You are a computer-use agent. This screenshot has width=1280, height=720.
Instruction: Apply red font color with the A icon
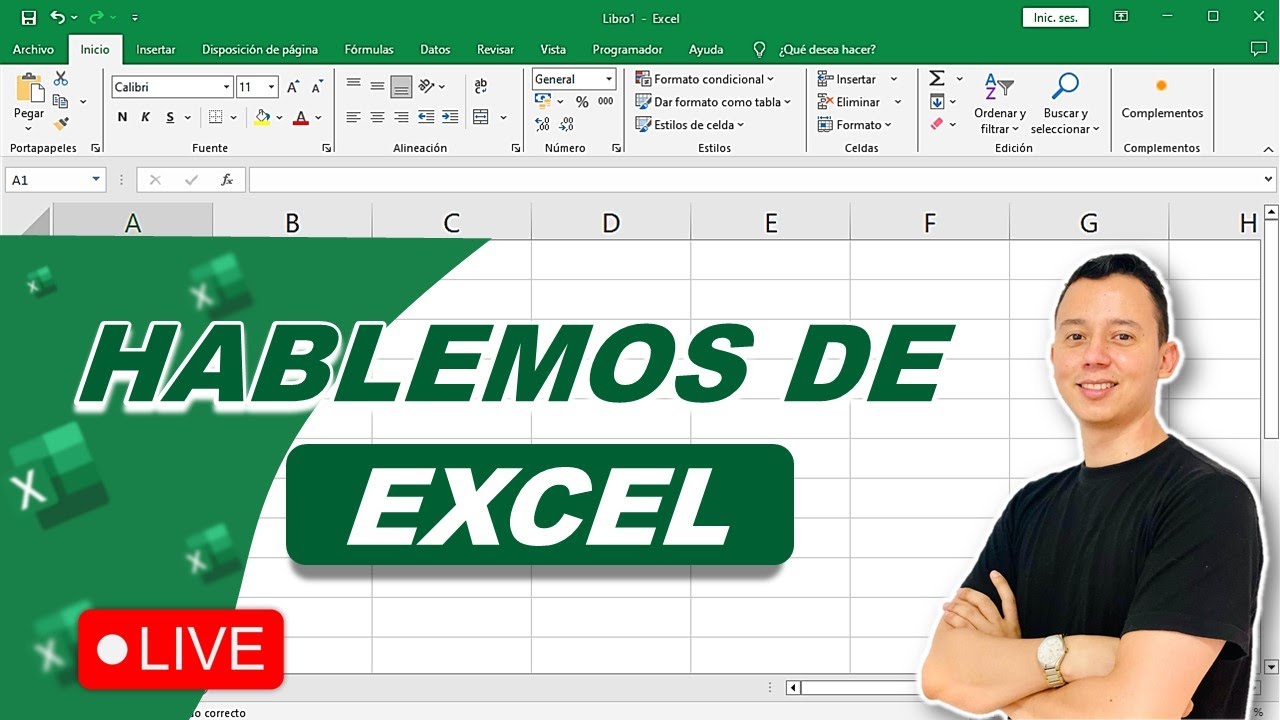point(301,117)
